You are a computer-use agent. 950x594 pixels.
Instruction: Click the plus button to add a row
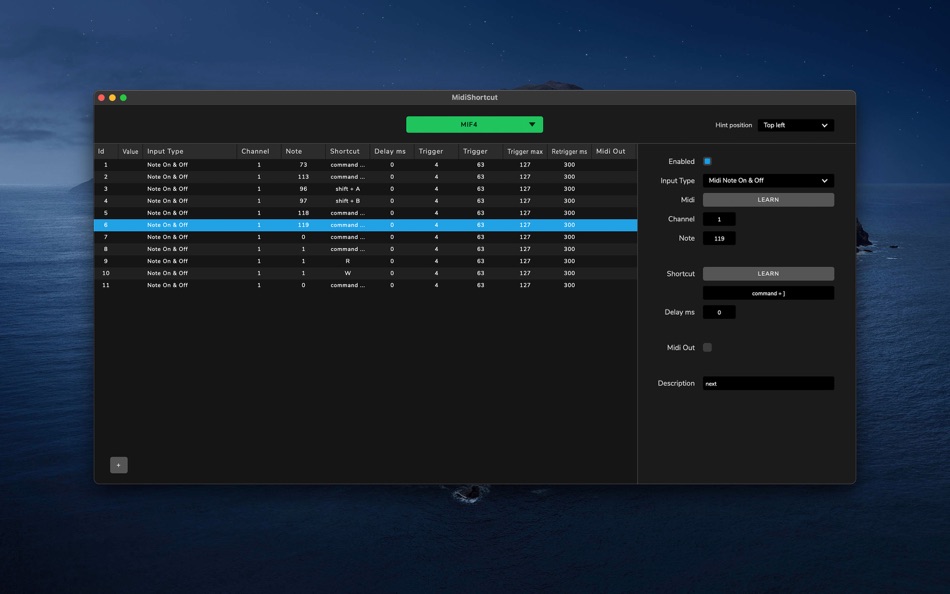tap(119, 465)
